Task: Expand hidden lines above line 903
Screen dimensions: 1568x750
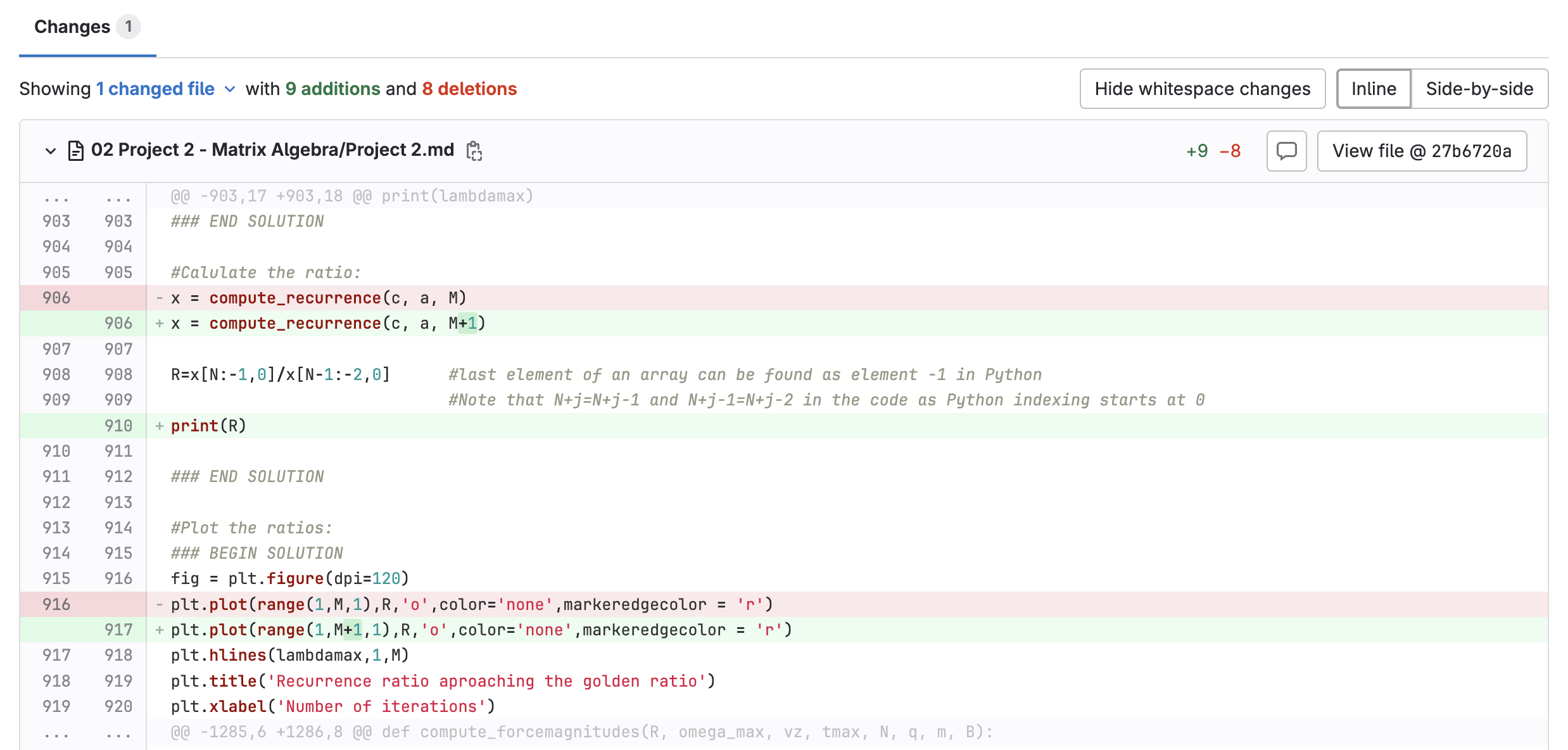Action: pyautogui.click(x=56, y=196)
